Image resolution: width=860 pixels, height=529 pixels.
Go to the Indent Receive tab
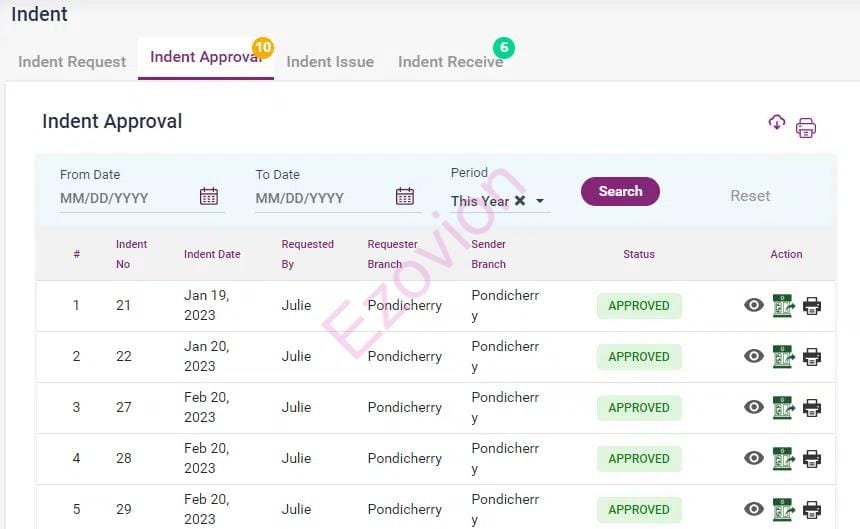[450, 62]
